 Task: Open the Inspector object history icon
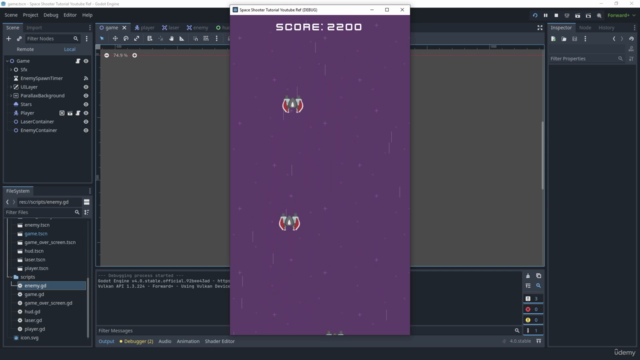[631, 39]
